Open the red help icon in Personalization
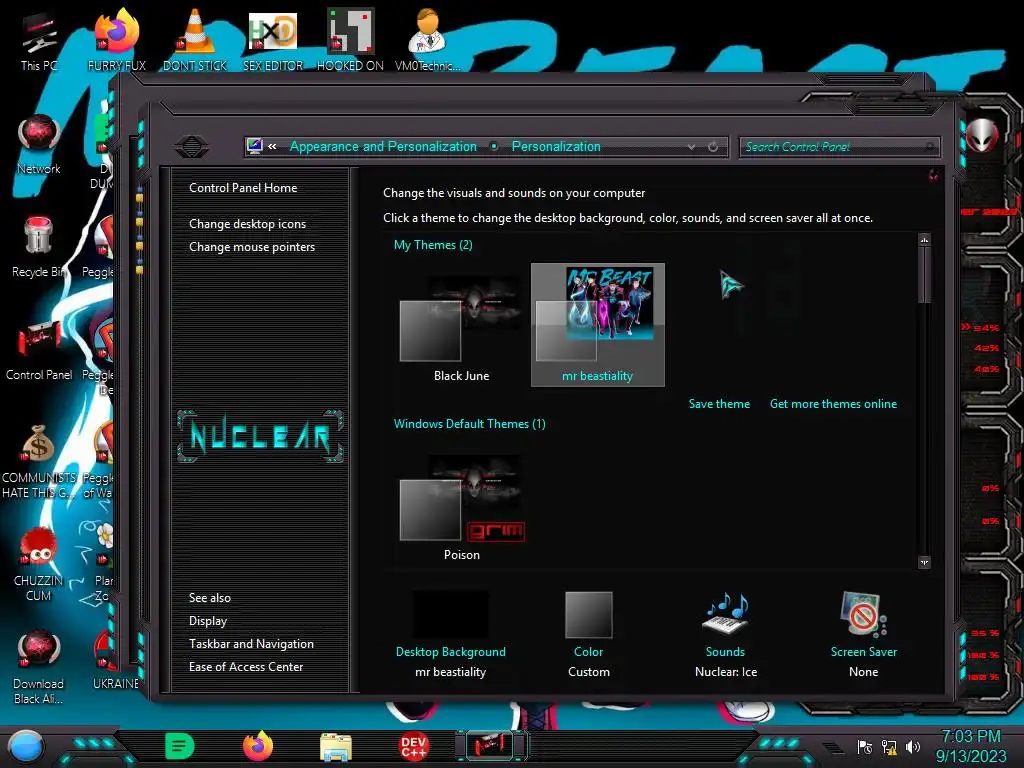1024x768 pixels. point(934,175)
